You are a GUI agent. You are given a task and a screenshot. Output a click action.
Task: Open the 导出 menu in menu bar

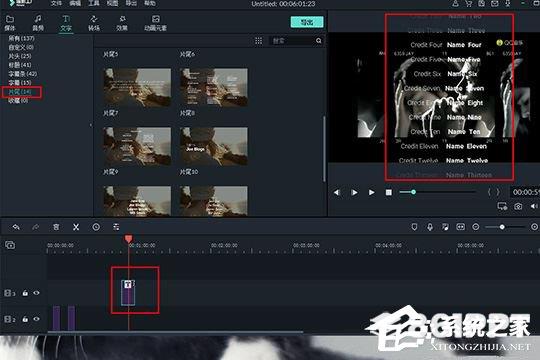(x=131, y=3)
